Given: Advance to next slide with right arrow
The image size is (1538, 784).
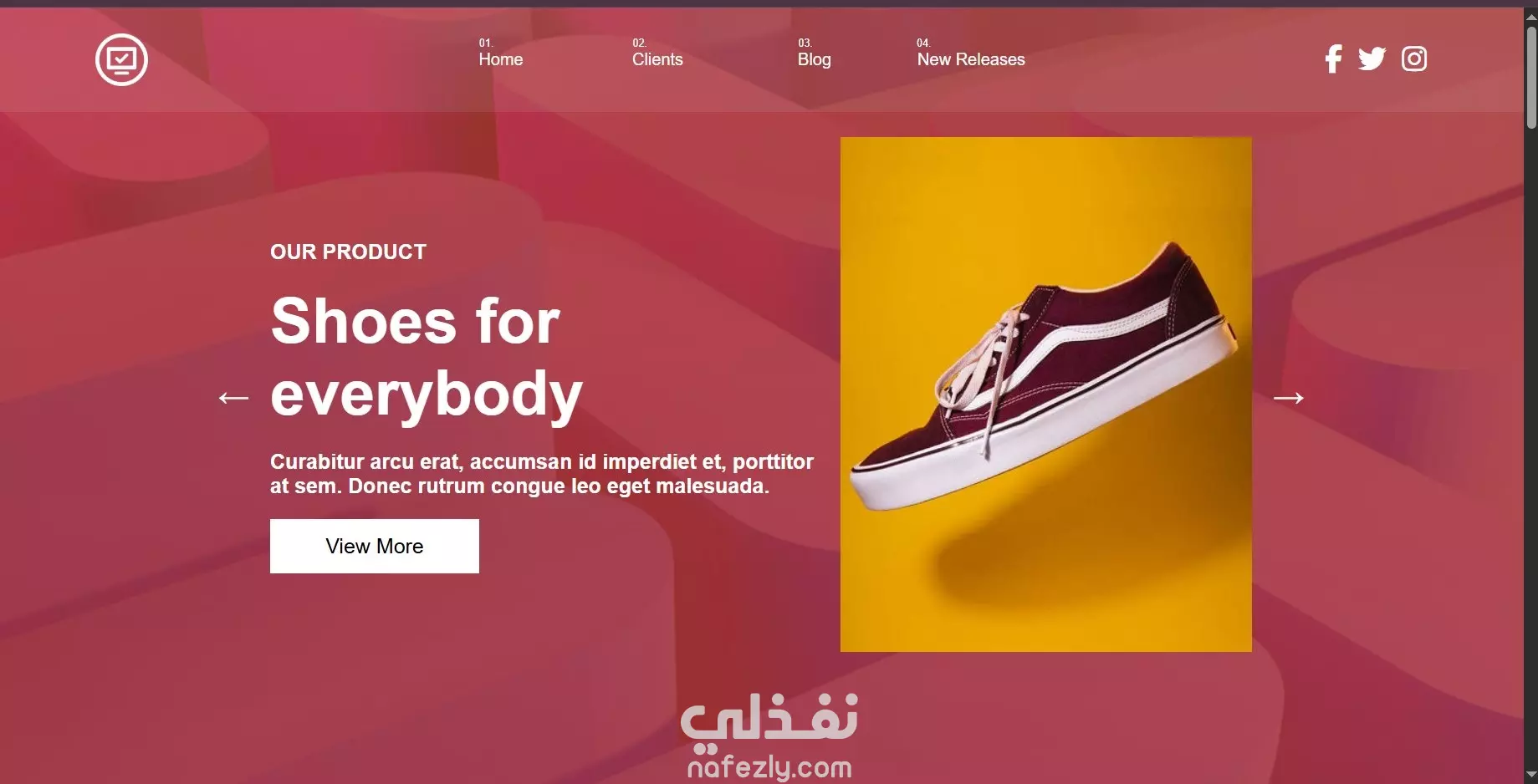Looking at the screenshot, I should tap(1288, 398).
